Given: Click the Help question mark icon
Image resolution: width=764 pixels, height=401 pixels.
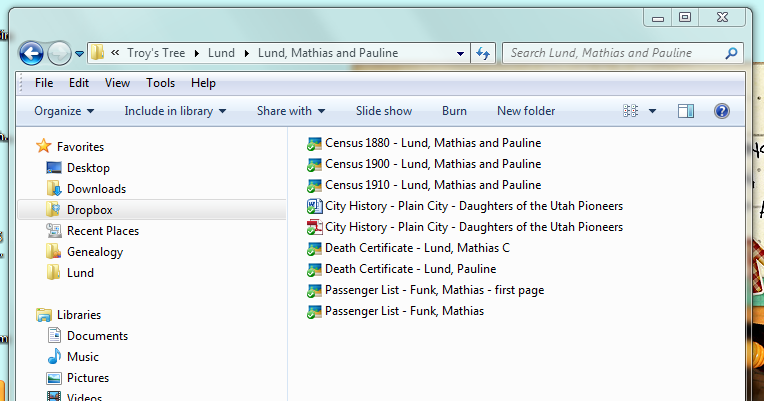Looking at the screenshot, I should coord(721,111).
